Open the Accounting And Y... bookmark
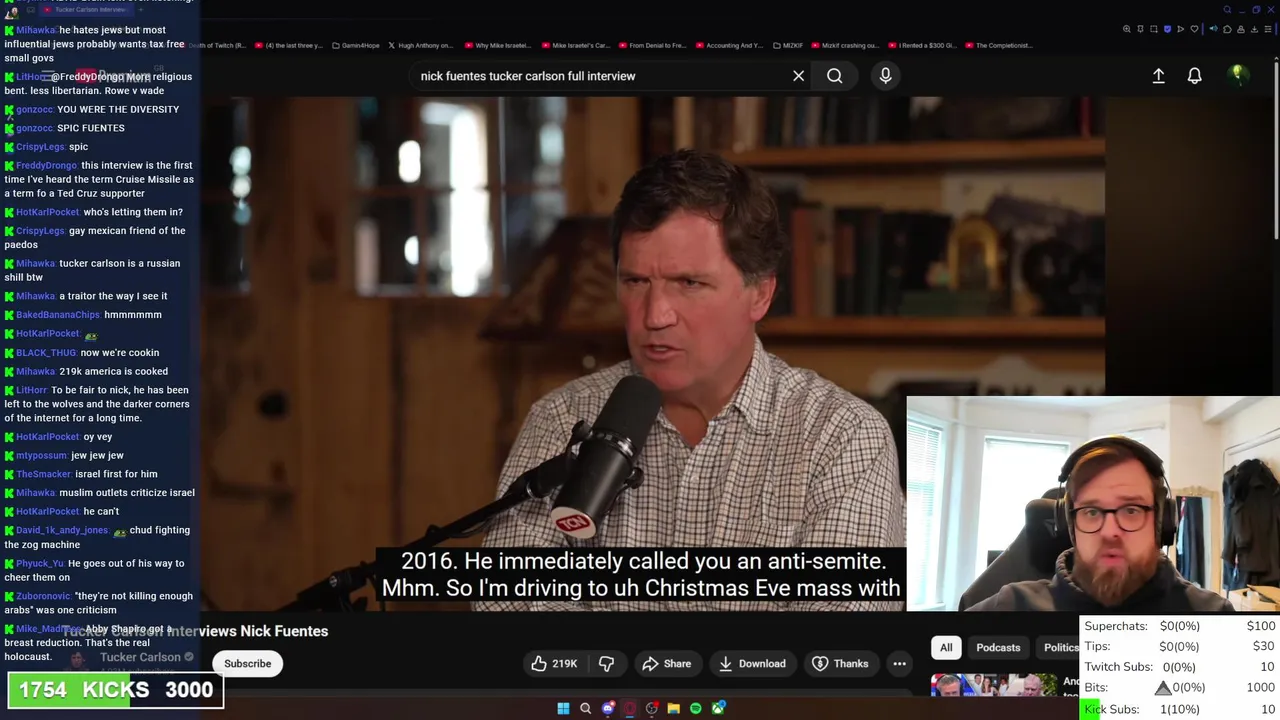The image size is (1280, 720). click(730, 45)
